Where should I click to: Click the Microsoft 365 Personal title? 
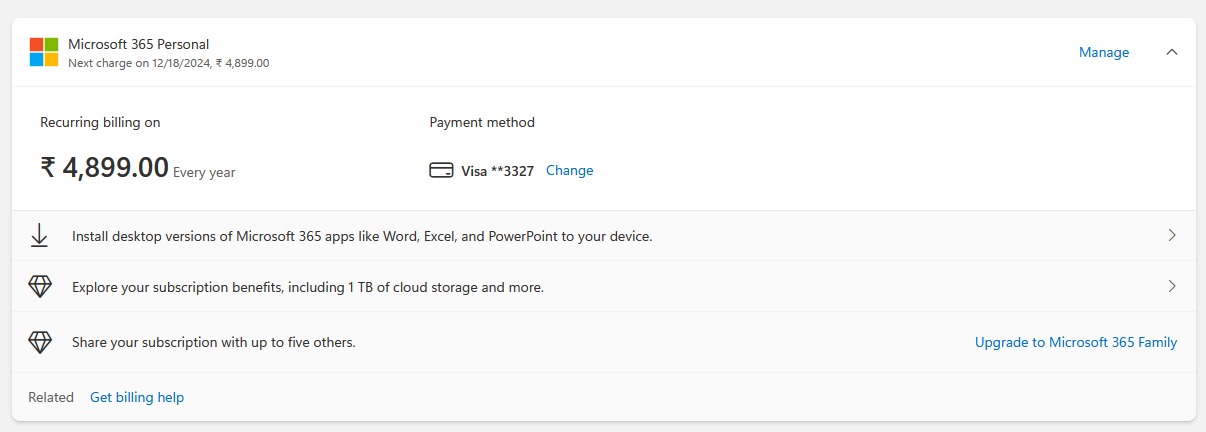click(139, 44)
